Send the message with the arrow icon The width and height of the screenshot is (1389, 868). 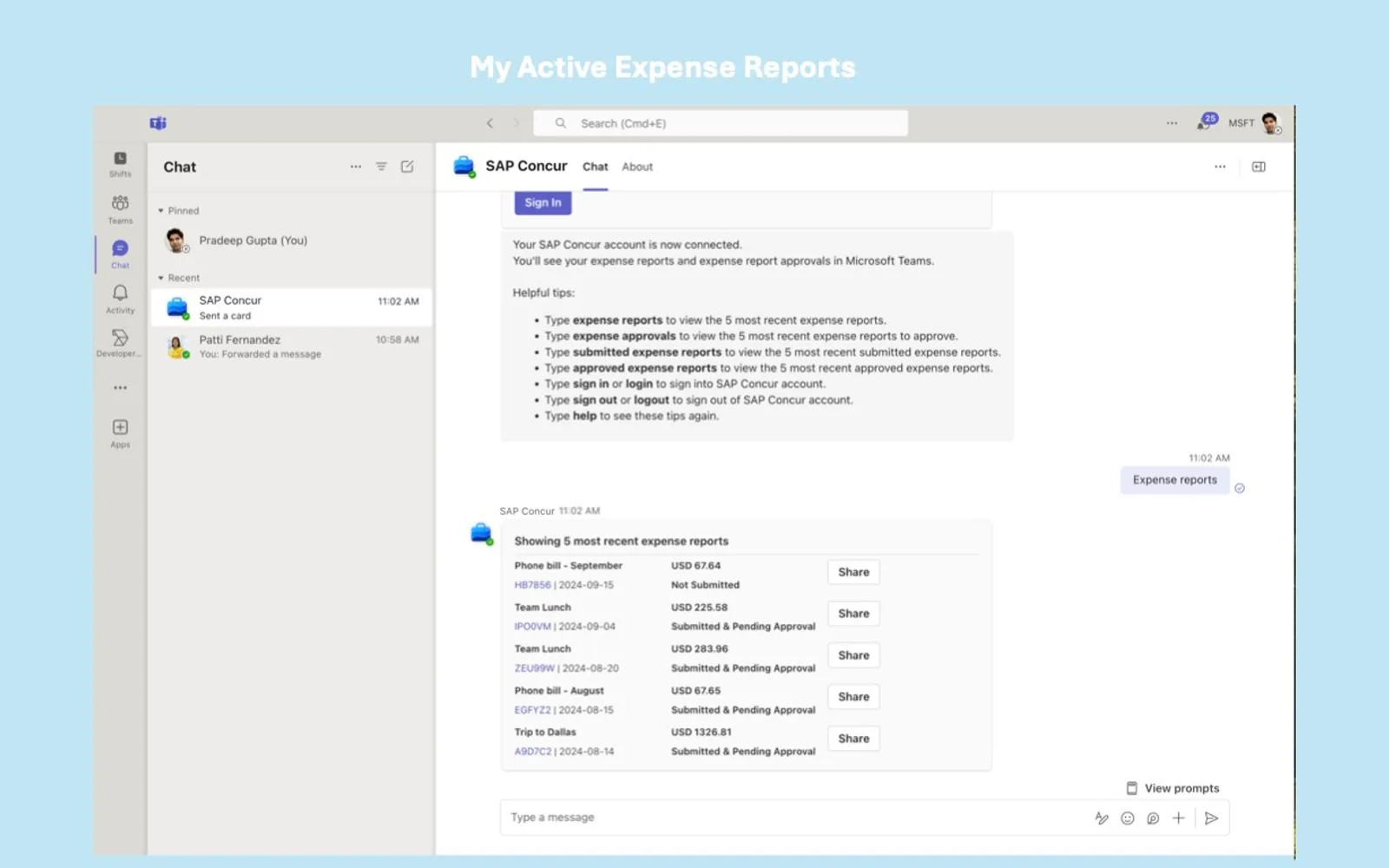(1212, 818)
